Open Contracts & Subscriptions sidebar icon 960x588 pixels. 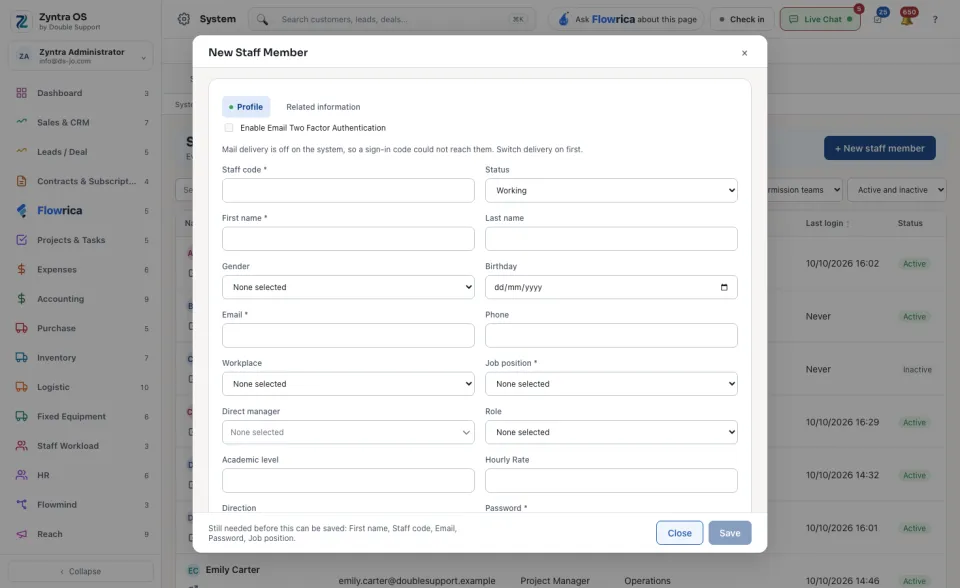pos(21,181)
